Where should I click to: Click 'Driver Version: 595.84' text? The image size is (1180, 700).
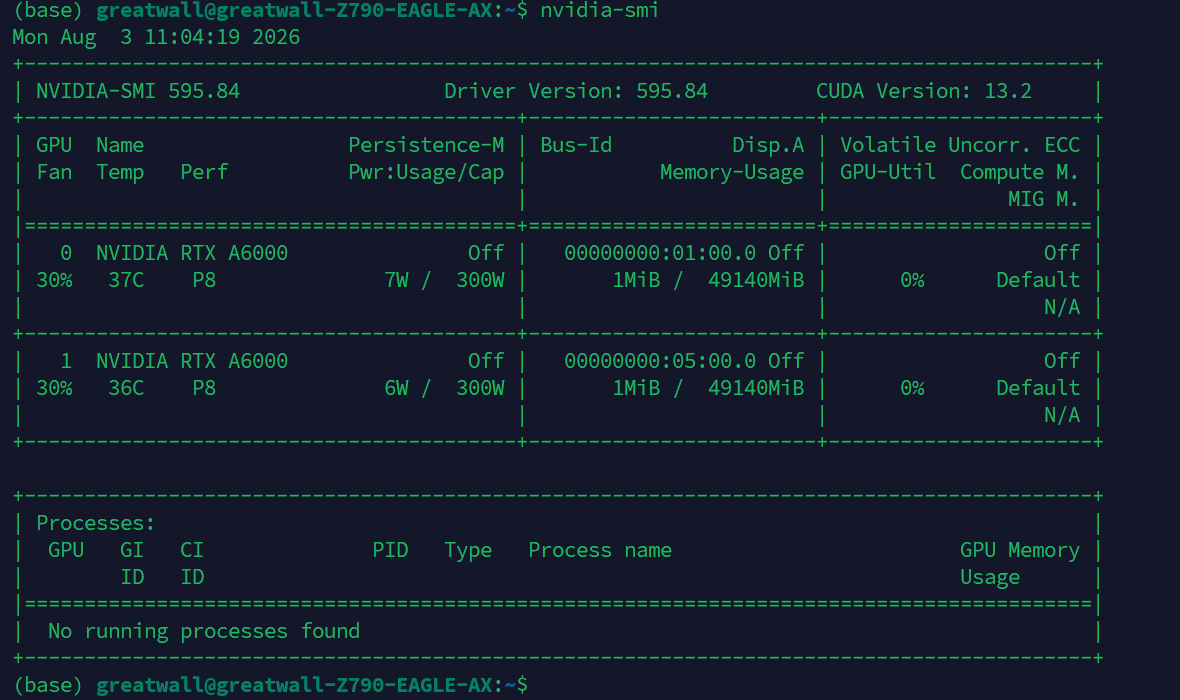(x=576, y=91)
